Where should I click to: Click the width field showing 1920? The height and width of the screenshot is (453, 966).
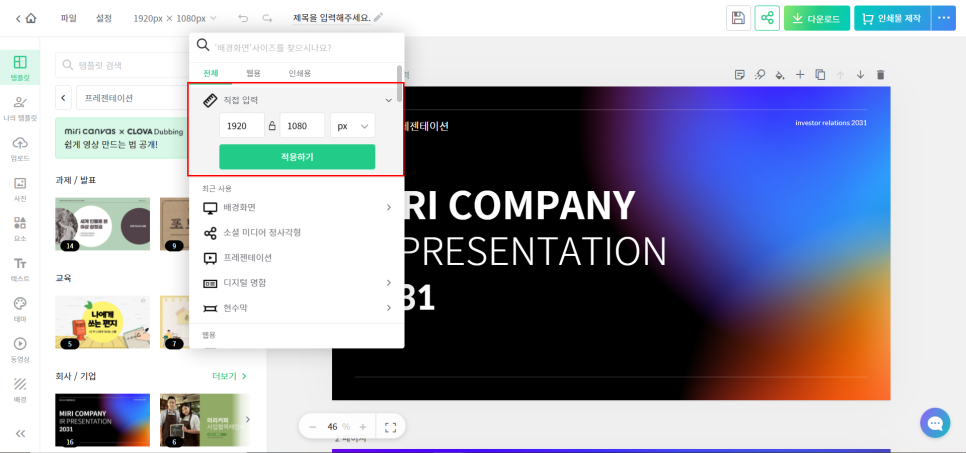(242, 126)
